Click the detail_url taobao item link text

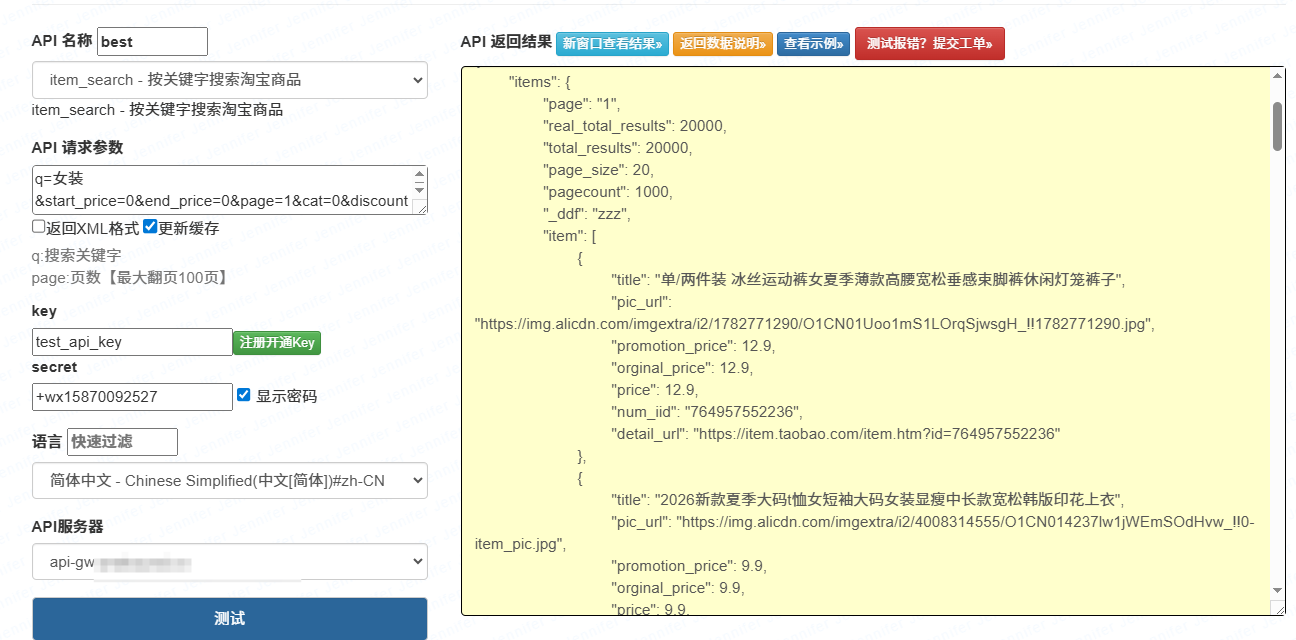[x=835, y=434]
